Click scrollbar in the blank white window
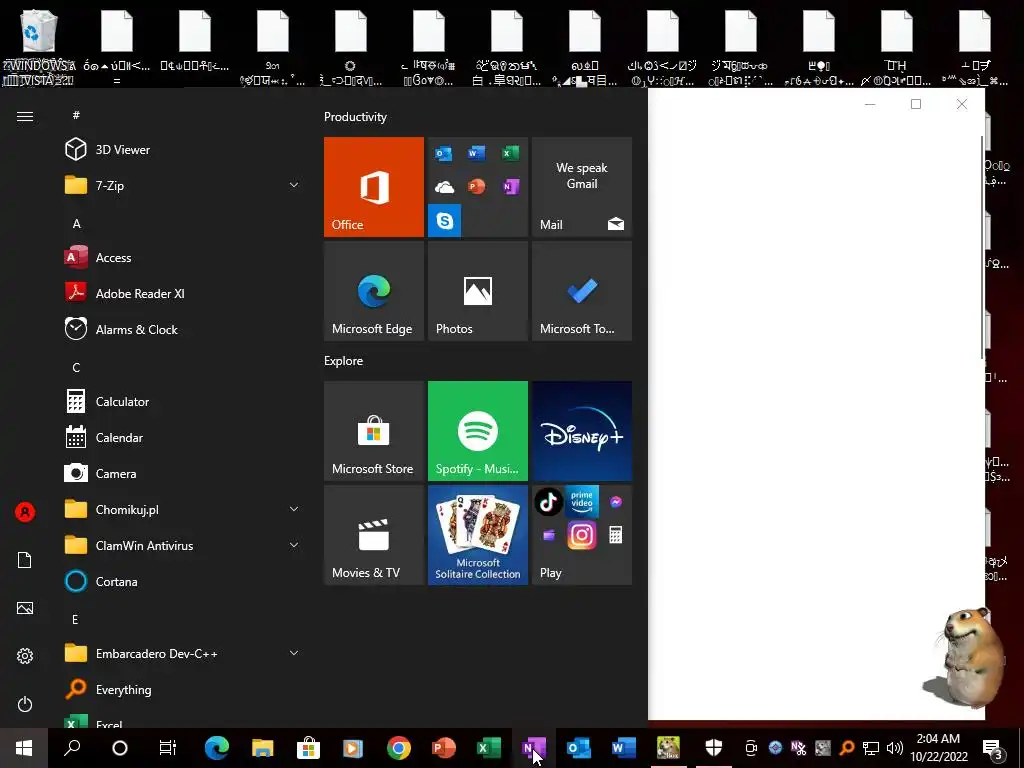Image resolution: width=1024 pixels, height=768 pixels. coord(982,247)
